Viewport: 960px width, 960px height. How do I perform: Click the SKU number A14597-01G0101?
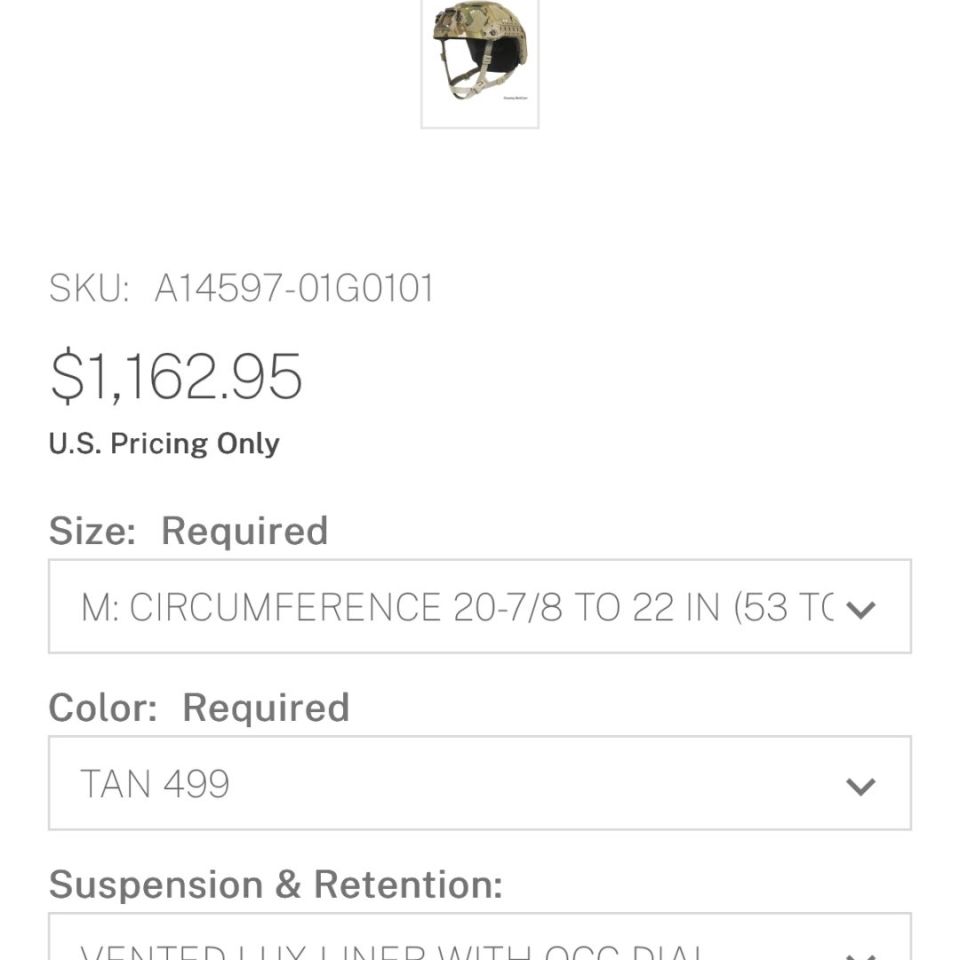point(294,289)
